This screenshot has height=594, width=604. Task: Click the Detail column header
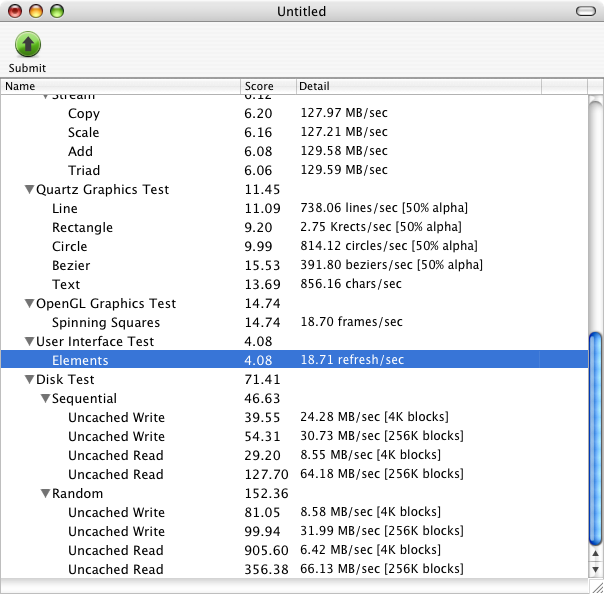point(420,87)
